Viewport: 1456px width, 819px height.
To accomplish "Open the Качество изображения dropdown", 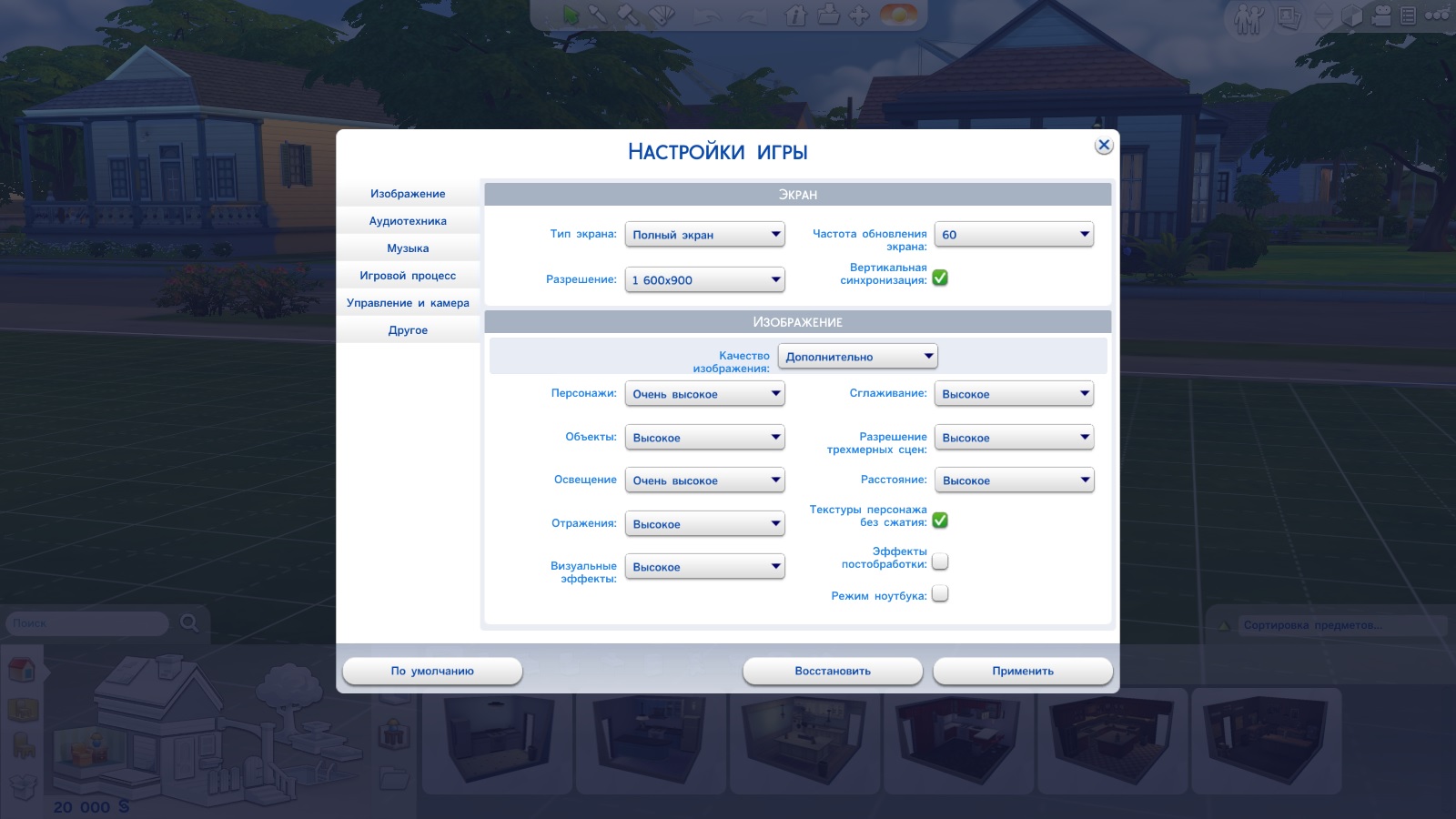I will pos(857,357).
